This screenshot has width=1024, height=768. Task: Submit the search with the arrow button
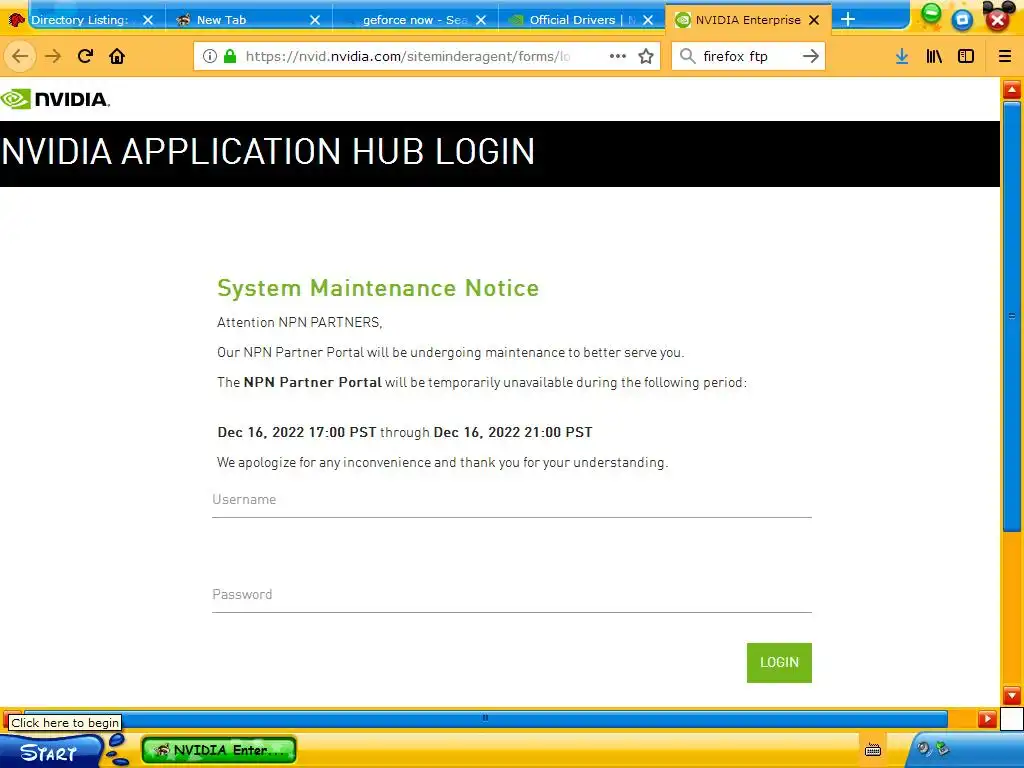pyautogui.click(x=810, y=56)
